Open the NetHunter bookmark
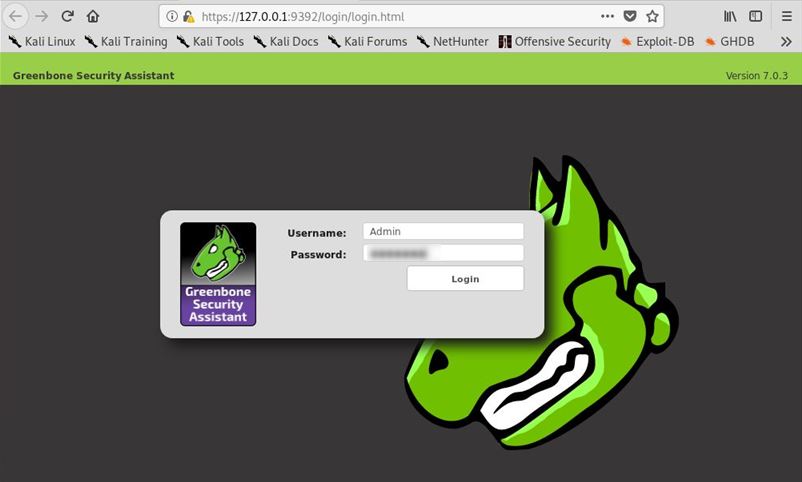The image size is (802, 482). (x=453, y=41)
